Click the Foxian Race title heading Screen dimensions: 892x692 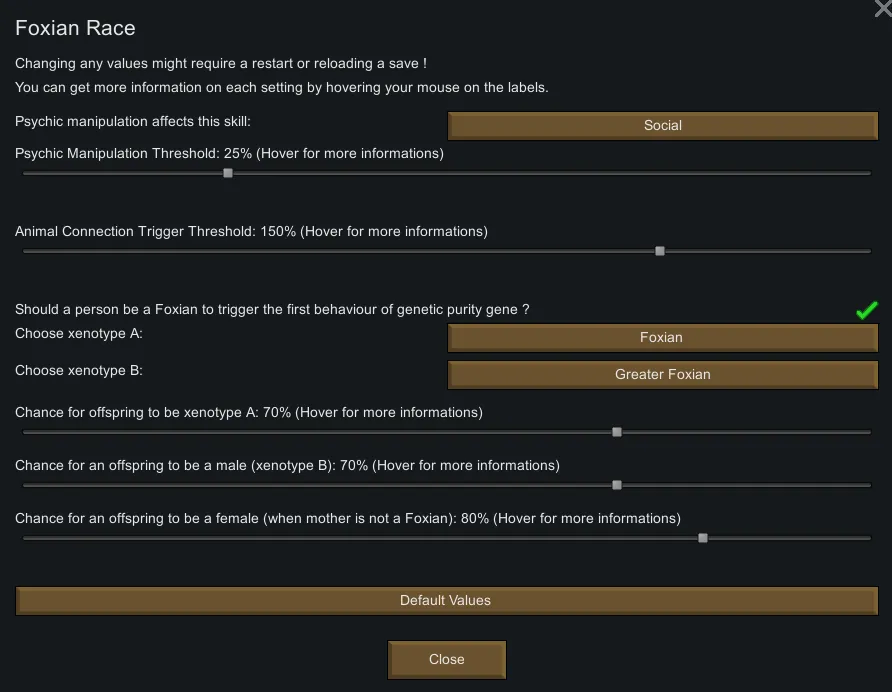(x=75, y=28)
